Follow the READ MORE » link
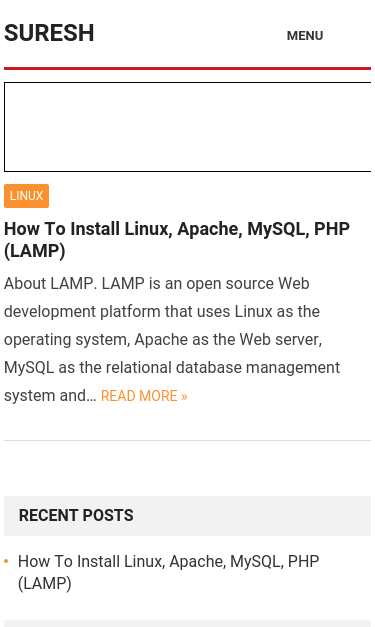 (144, 396)
